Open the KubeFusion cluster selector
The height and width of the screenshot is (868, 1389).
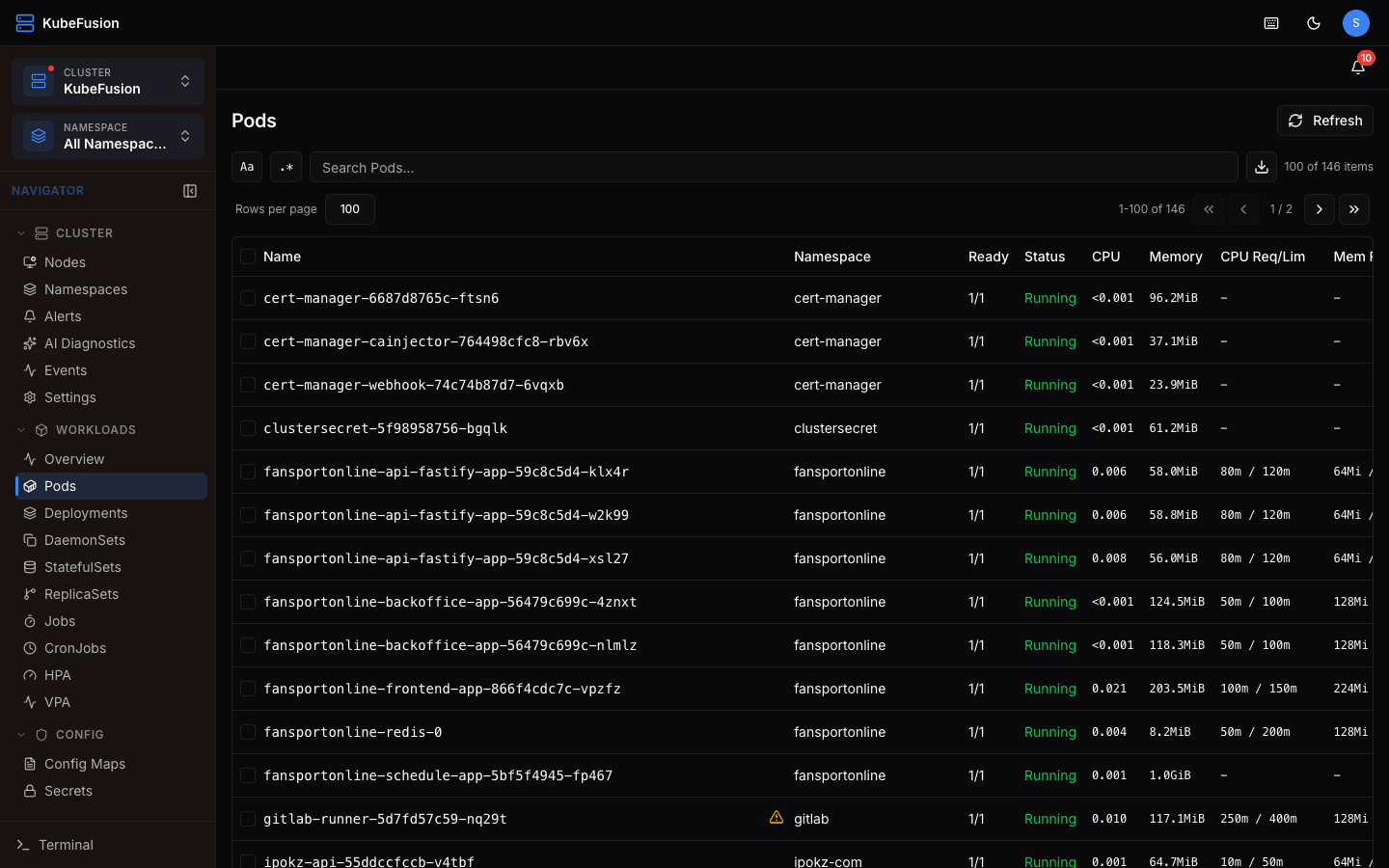(107, 81)
